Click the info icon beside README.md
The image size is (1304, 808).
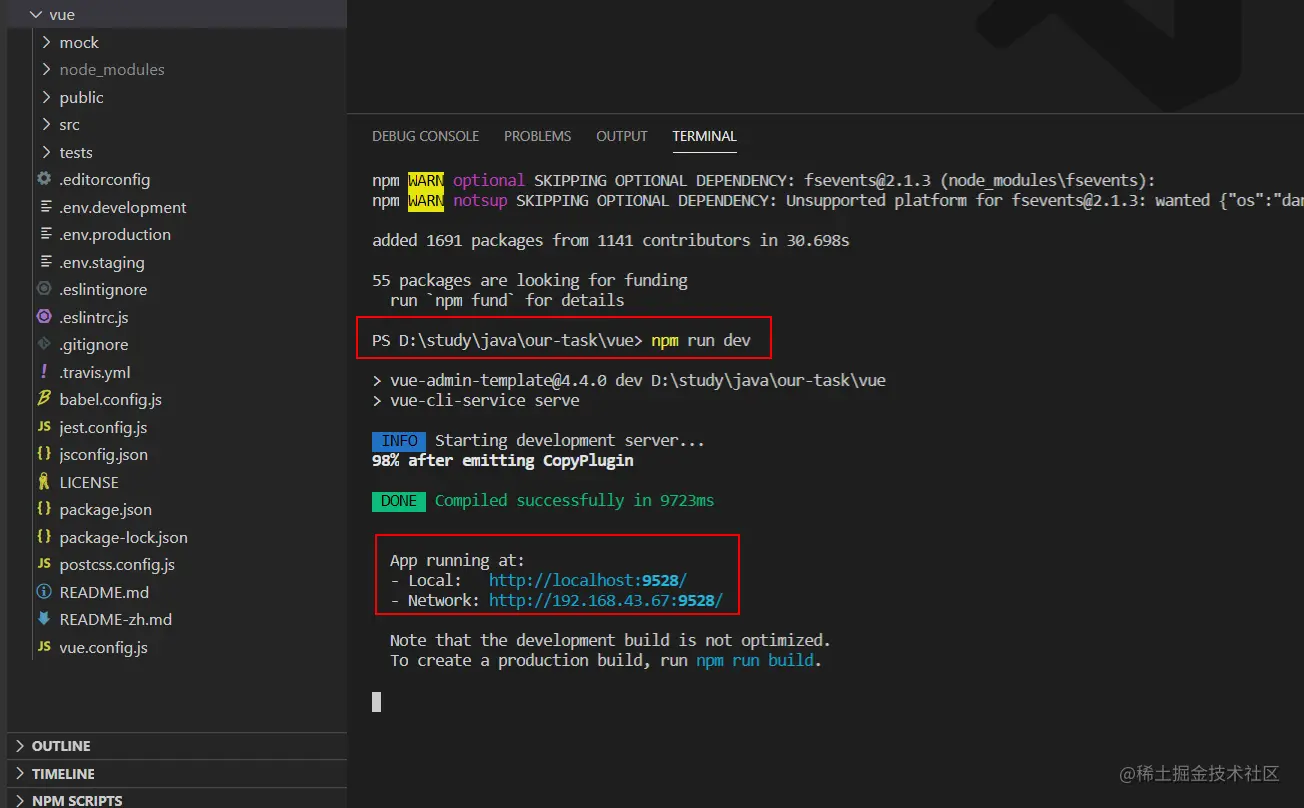coord(43,591)
